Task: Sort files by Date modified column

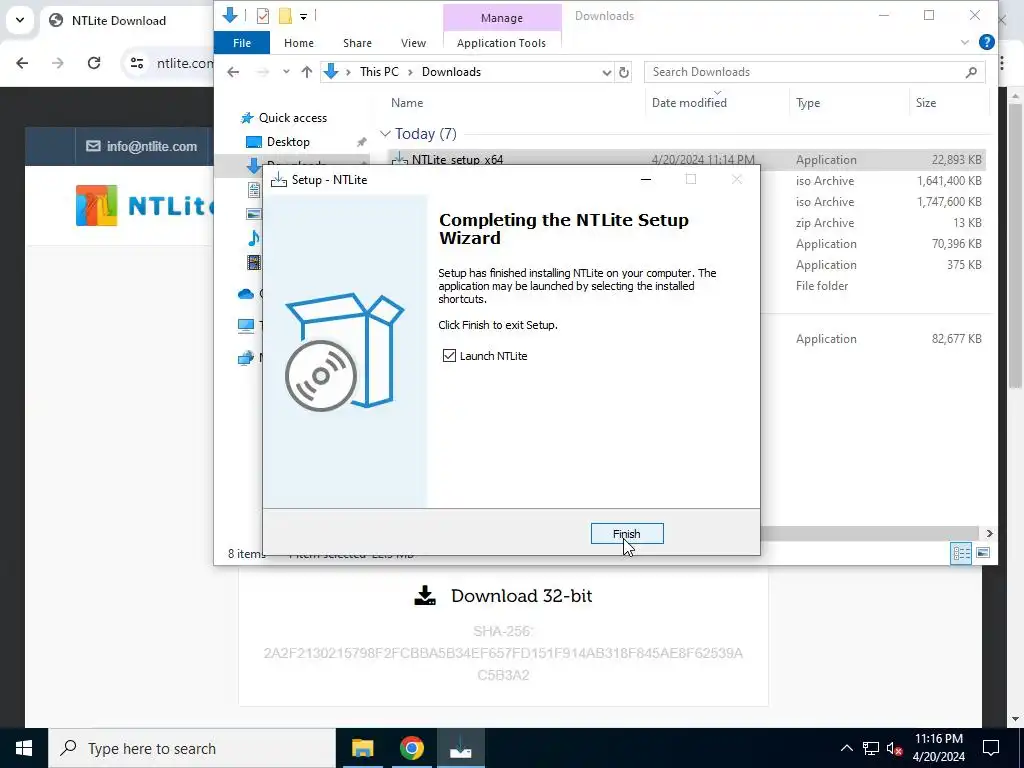Action: coord(689,103)
